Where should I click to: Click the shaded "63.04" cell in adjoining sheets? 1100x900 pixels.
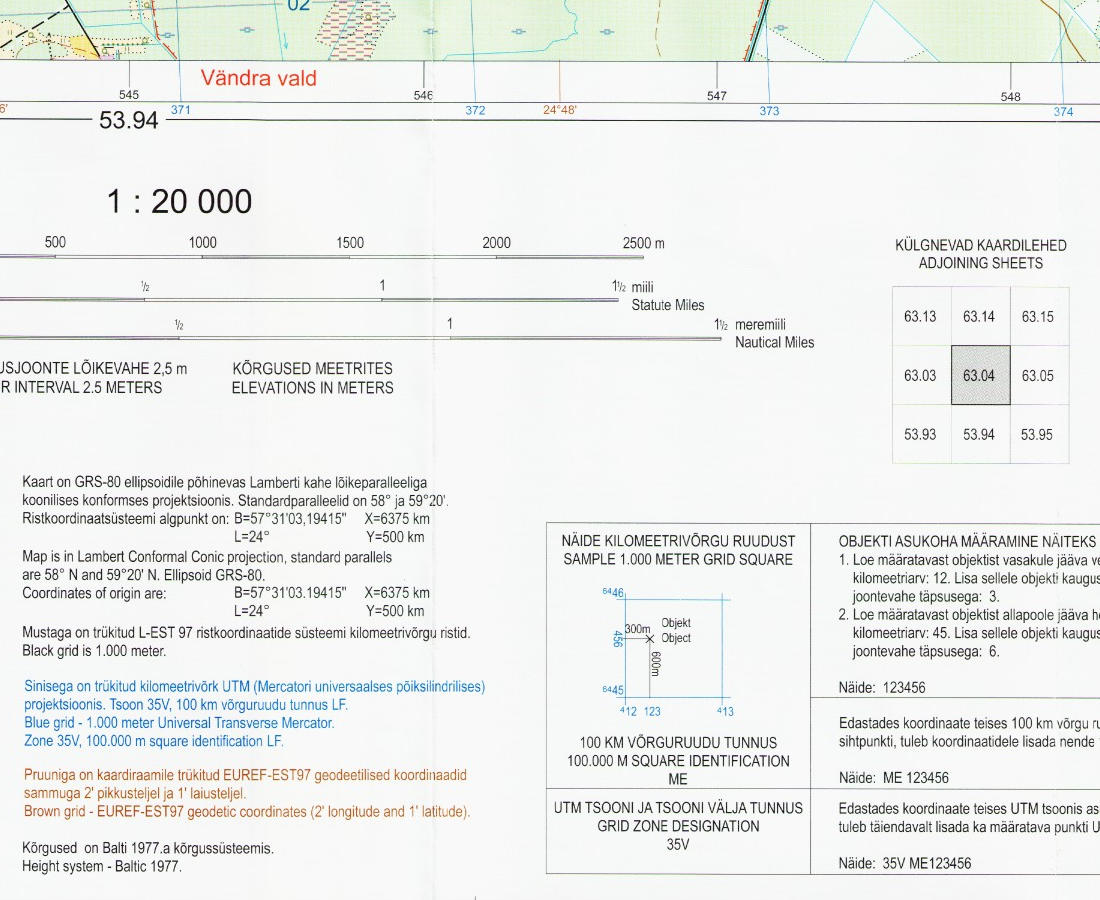(980, 375)
